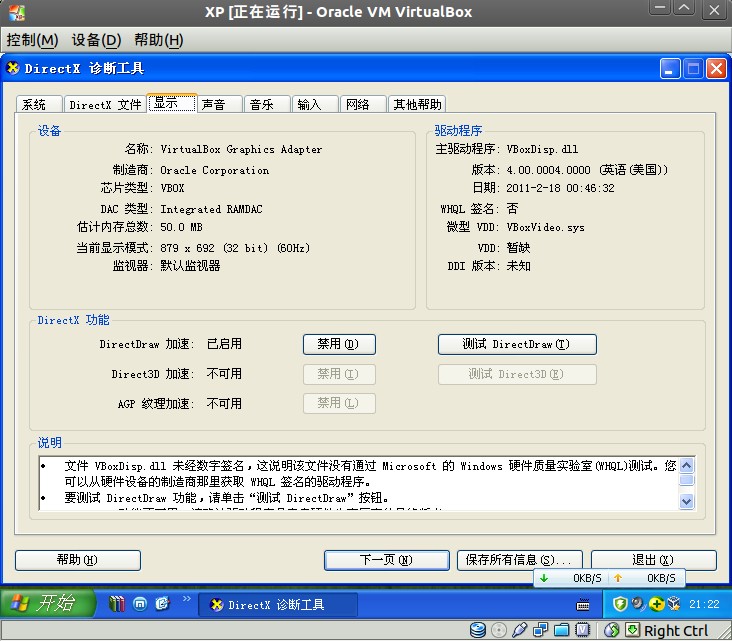Click the keyboard language bar icon
The image size is (732, 641).
tap(583, 605)
